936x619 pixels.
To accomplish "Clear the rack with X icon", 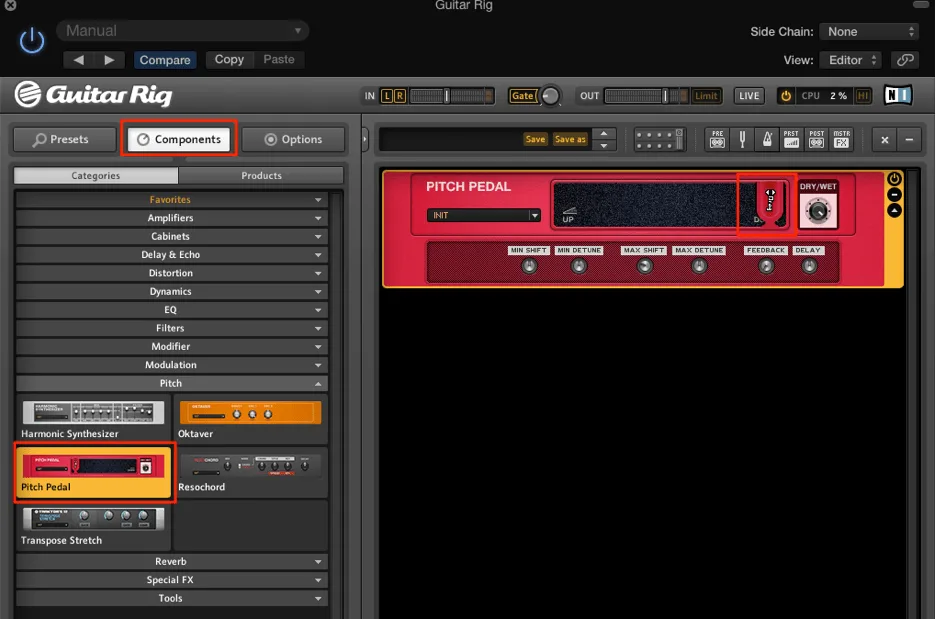I will coord(885,140).
